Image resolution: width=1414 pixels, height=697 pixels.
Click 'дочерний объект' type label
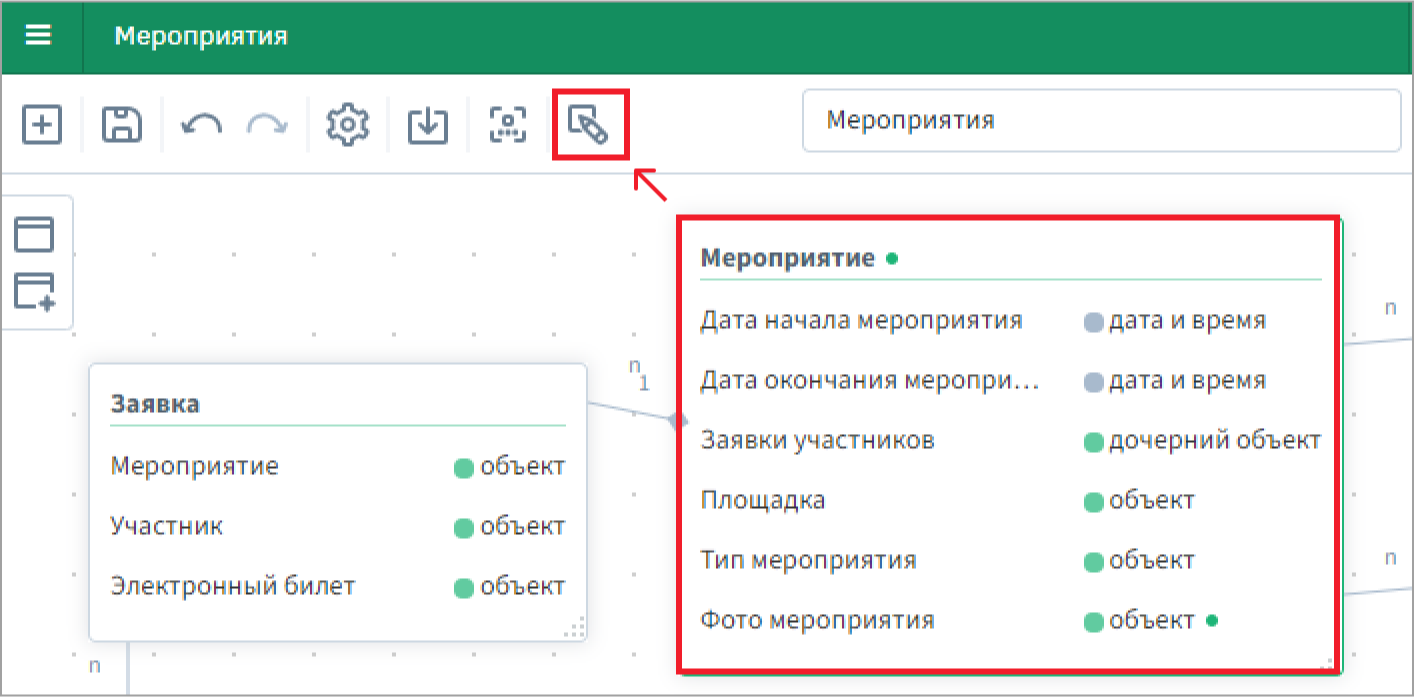point(1215,440)
